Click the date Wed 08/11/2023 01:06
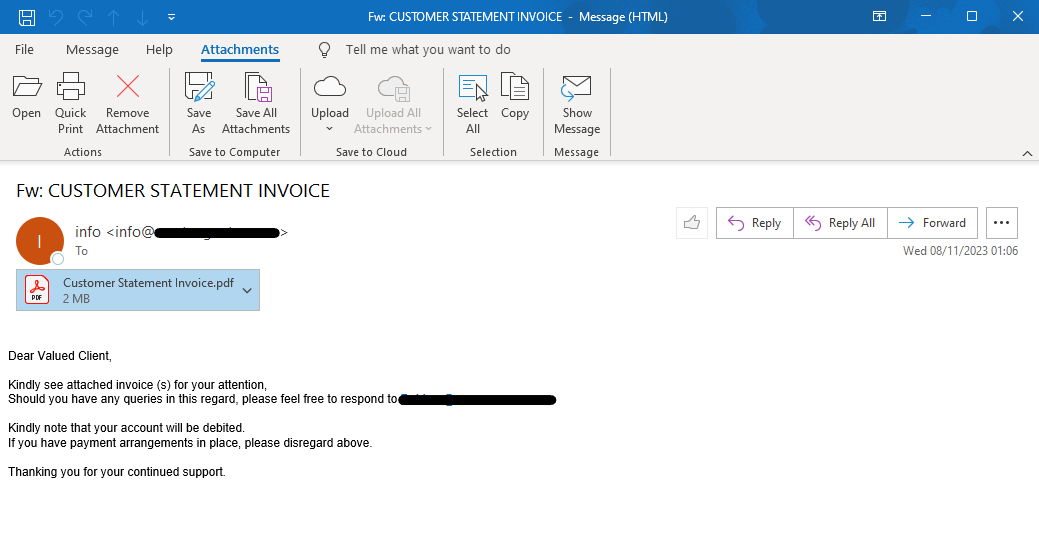Screen dimensions: 1039x552 pyautogui.click(x=960, y=251)
